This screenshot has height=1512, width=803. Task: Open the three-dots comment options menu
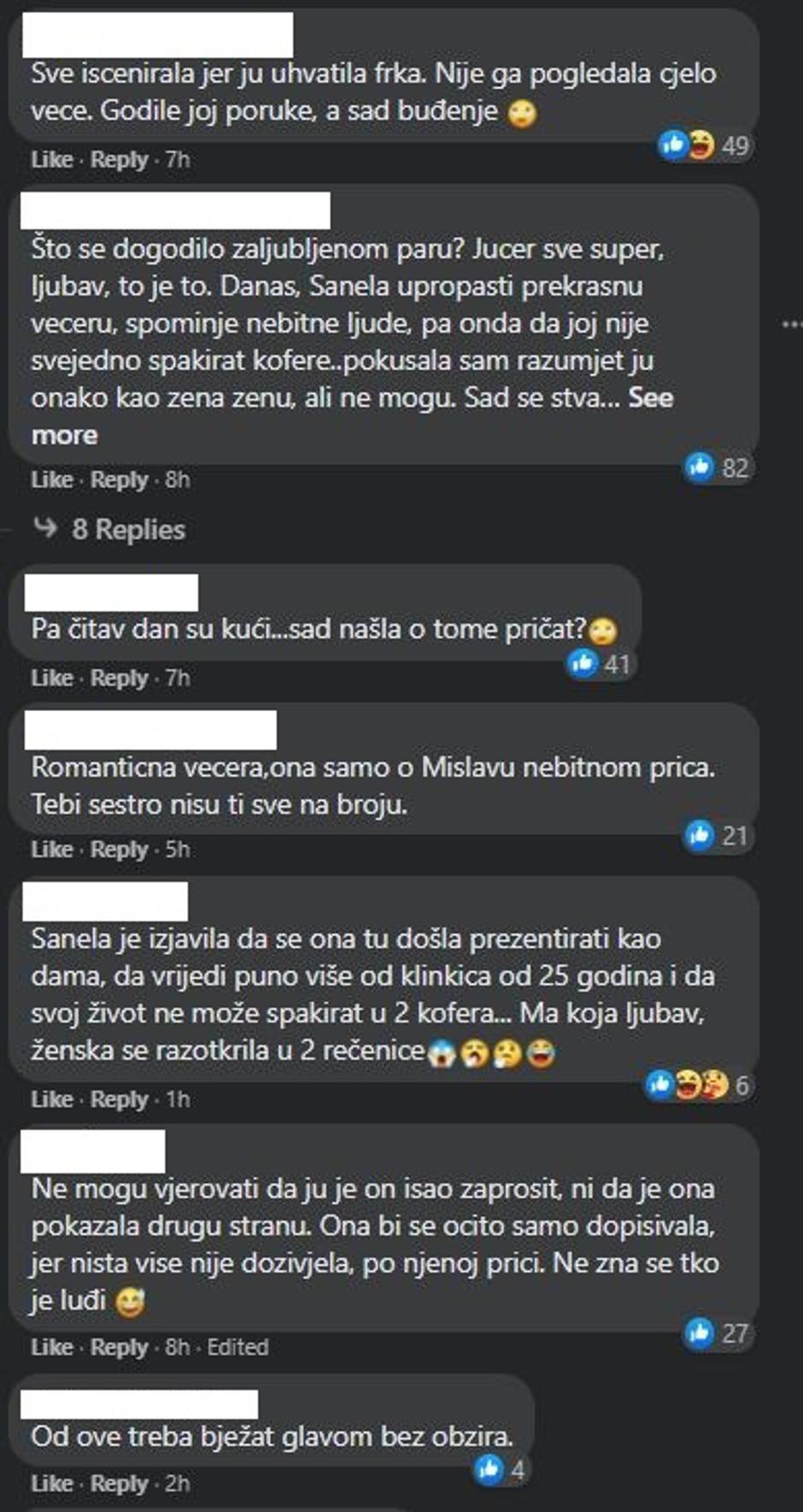[x=792, y=324]
